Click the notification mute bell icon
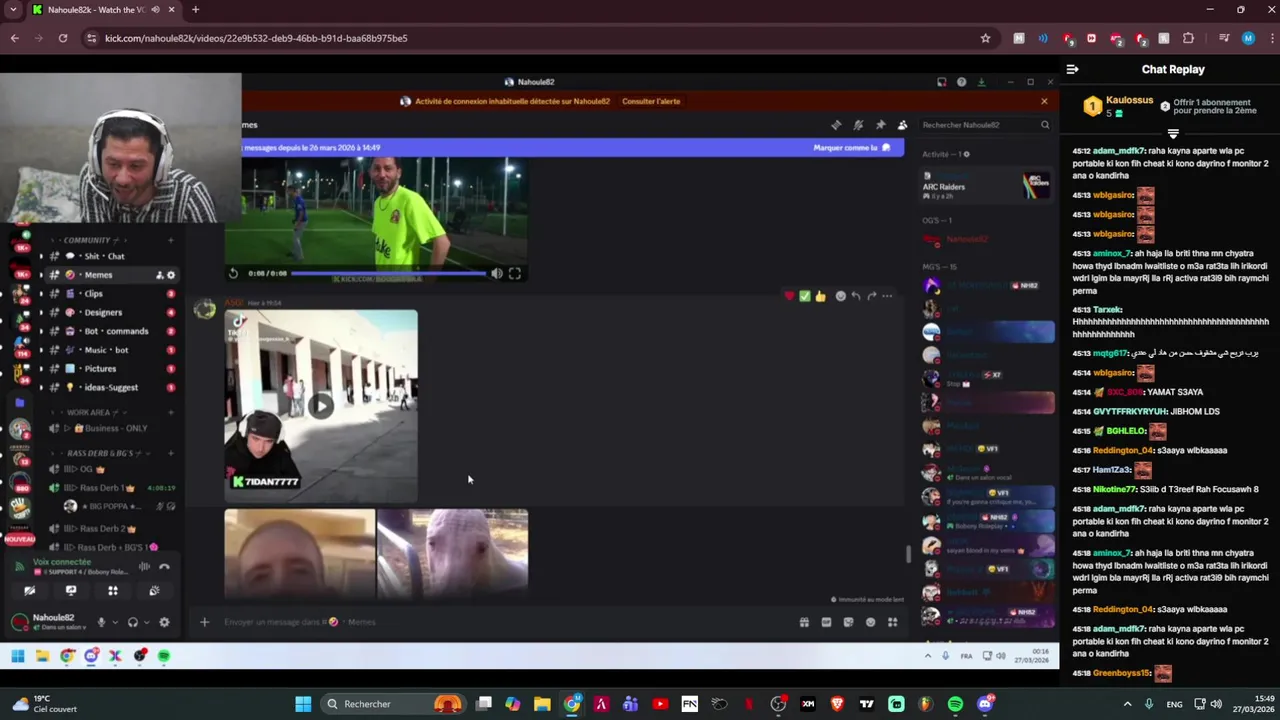Image resolution: width=1280 pixels, height=720 pixels. [858, 125]
